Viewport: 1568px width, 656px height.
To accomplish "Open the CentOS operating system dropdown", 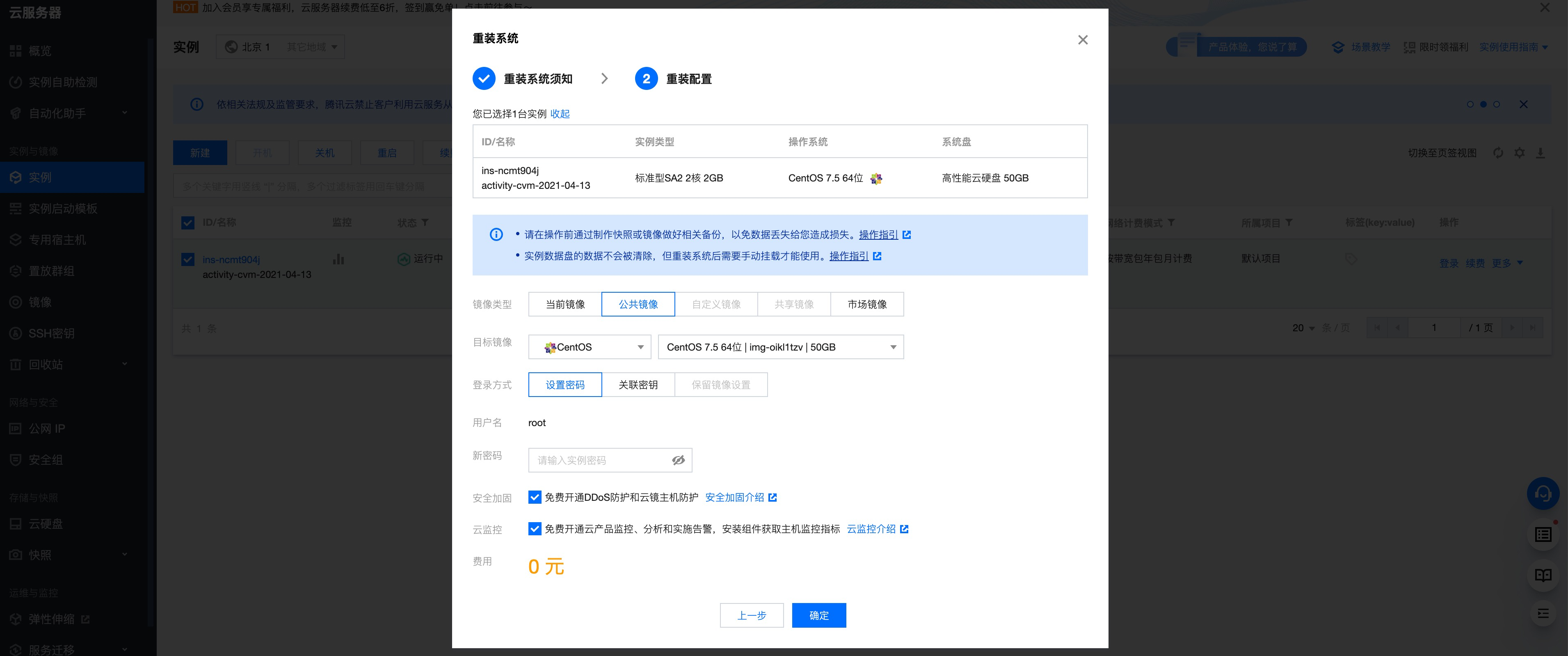I will pyautogui.click(x=589, y=346).
